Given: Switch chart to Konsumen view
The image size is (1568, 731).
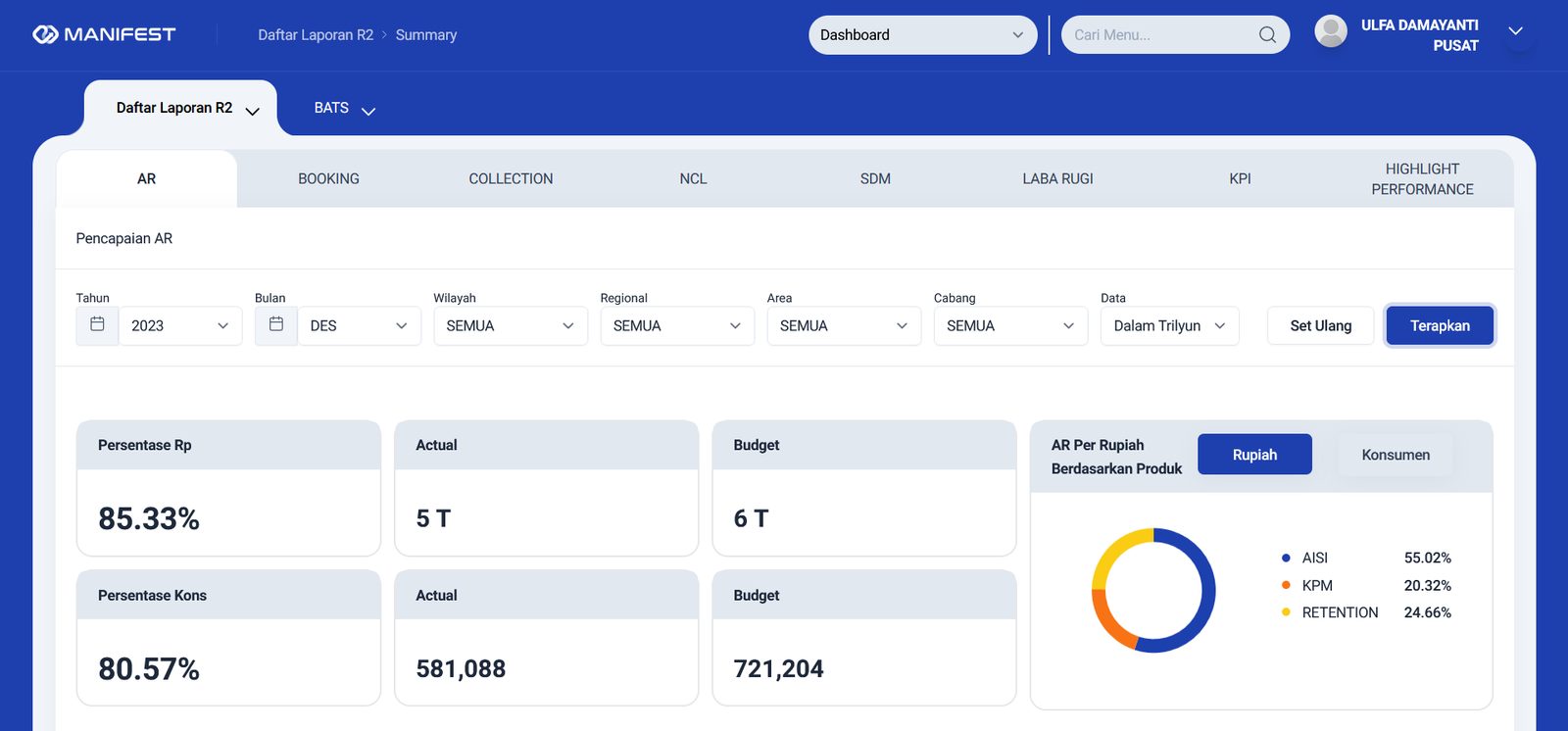Looking at the screenshot, I should [x=1395, y=456].
